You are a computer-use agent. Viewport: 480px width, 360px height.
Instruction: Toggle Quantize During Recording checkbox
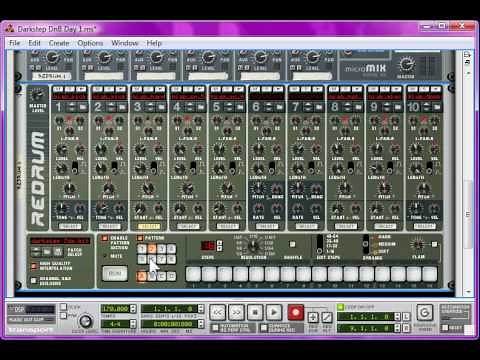263,328
